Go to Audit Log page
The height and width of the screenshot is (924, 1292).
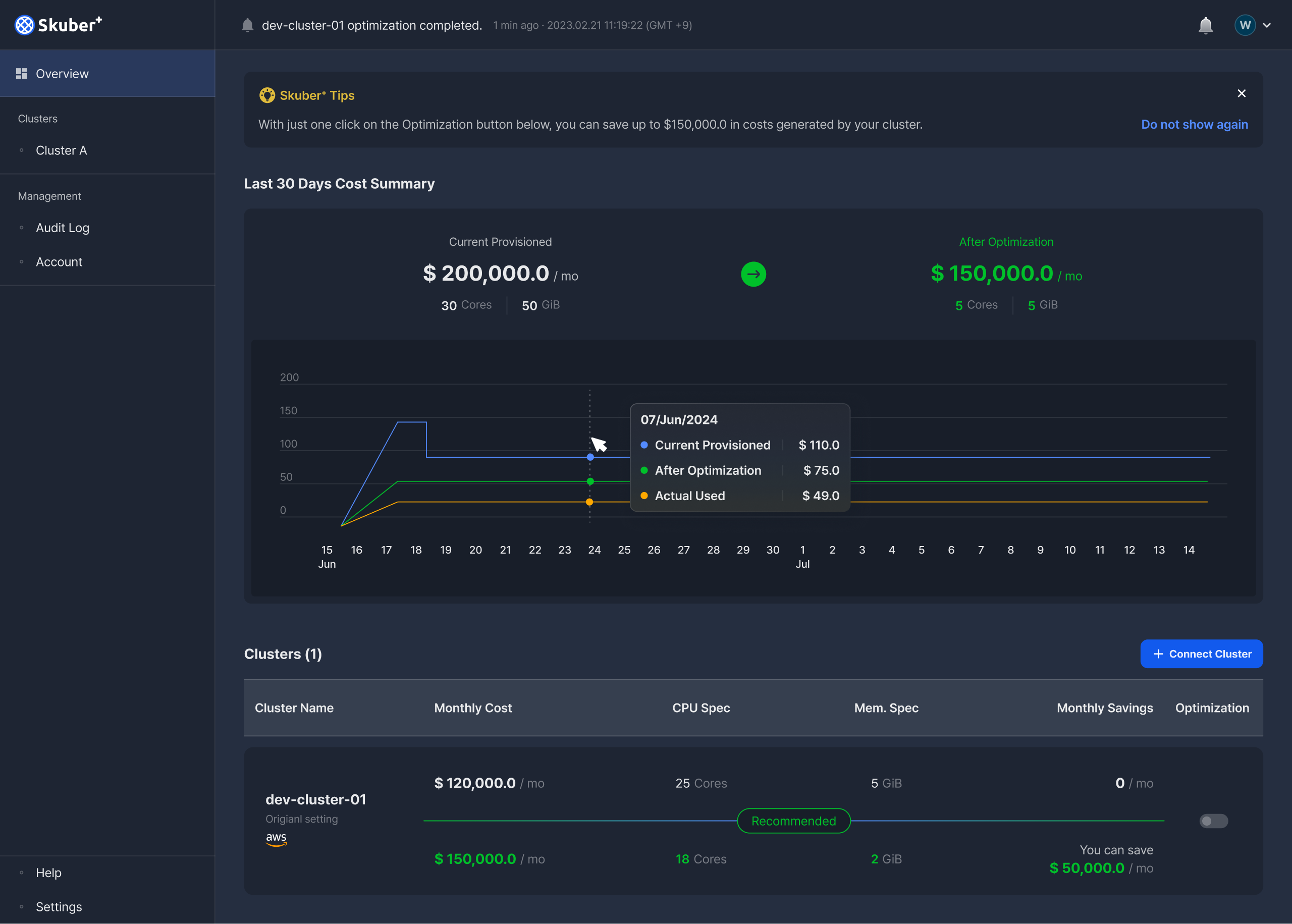[63, 228]
